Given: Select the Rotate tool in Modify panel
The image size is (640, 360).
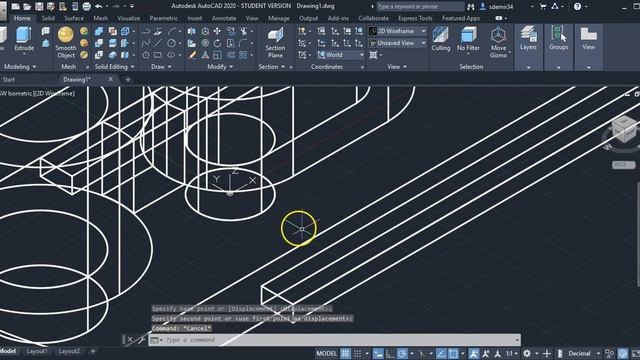Looking at the screenshot, I should (217, 43).
